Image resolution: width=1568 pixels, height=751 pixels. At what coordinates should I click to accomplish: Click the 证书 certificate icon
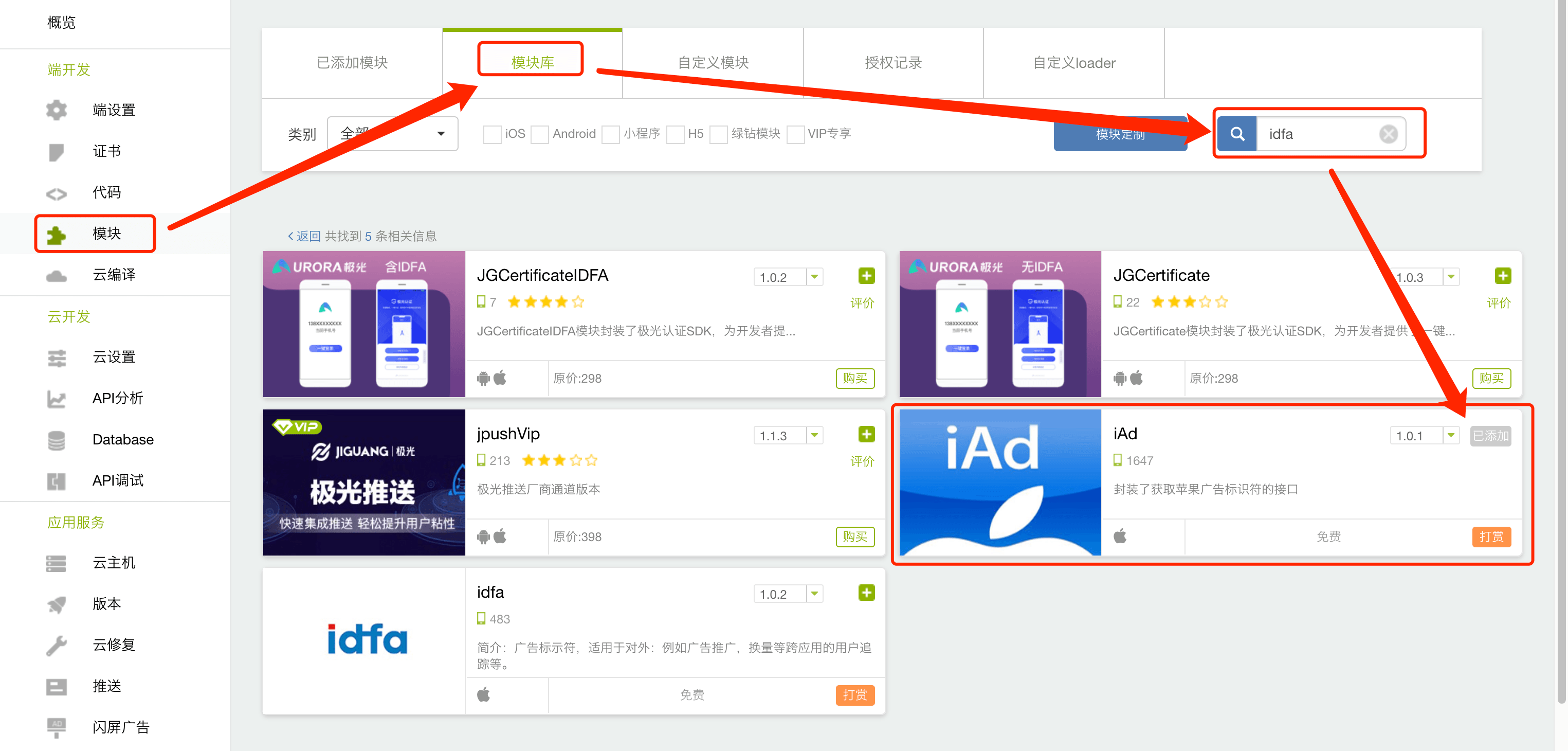coord(56,151)
